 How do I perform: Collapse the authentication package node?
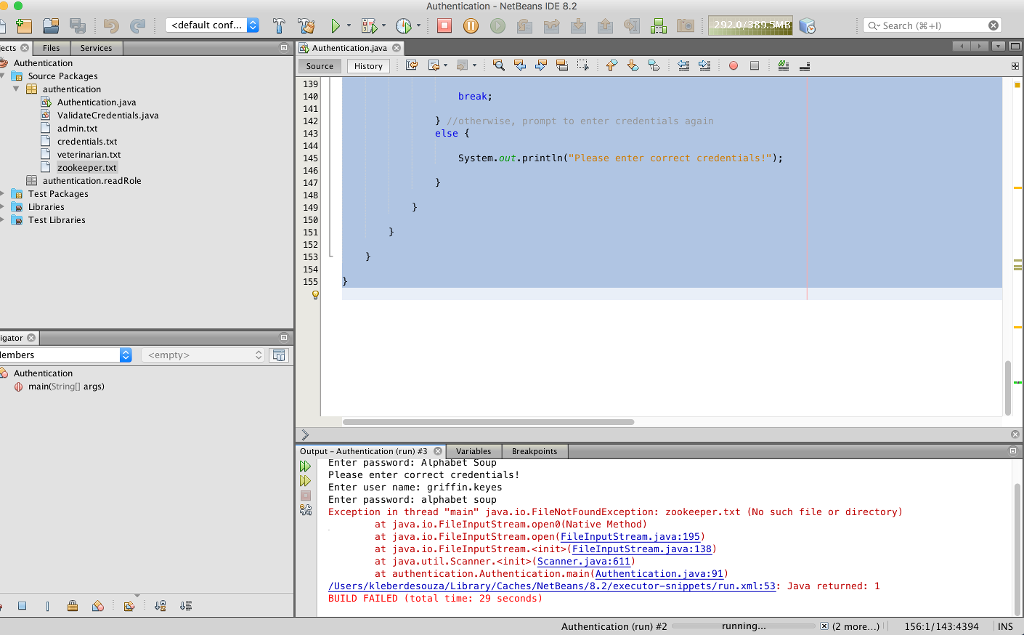17,89
